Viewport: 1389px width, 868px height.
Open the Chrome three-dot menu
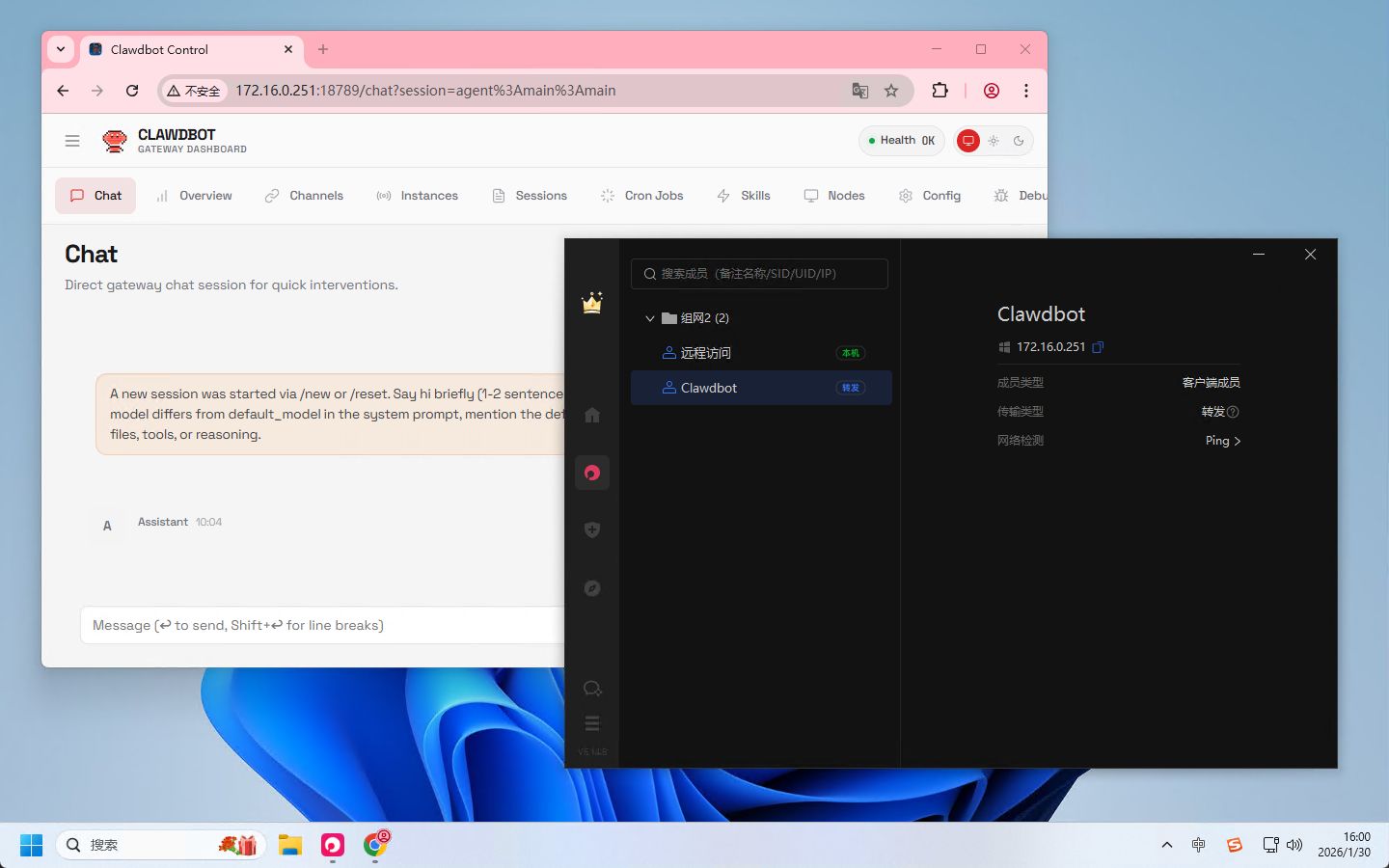click(x=1026, y=91)
